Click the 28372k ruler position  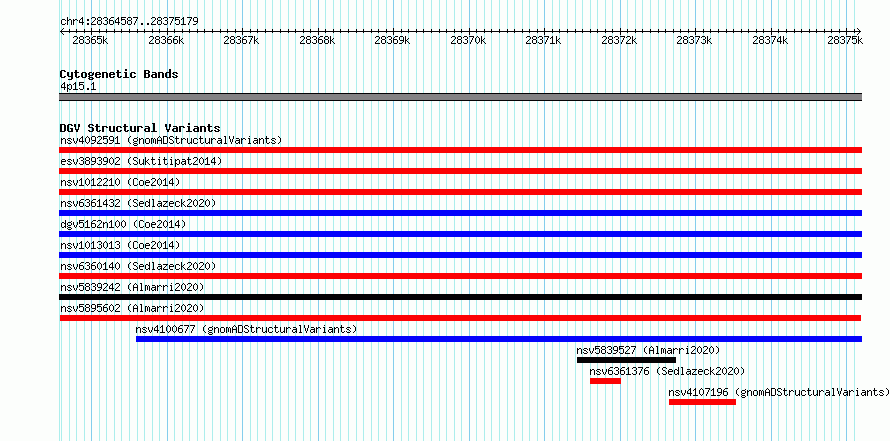[x=619, y=40]
